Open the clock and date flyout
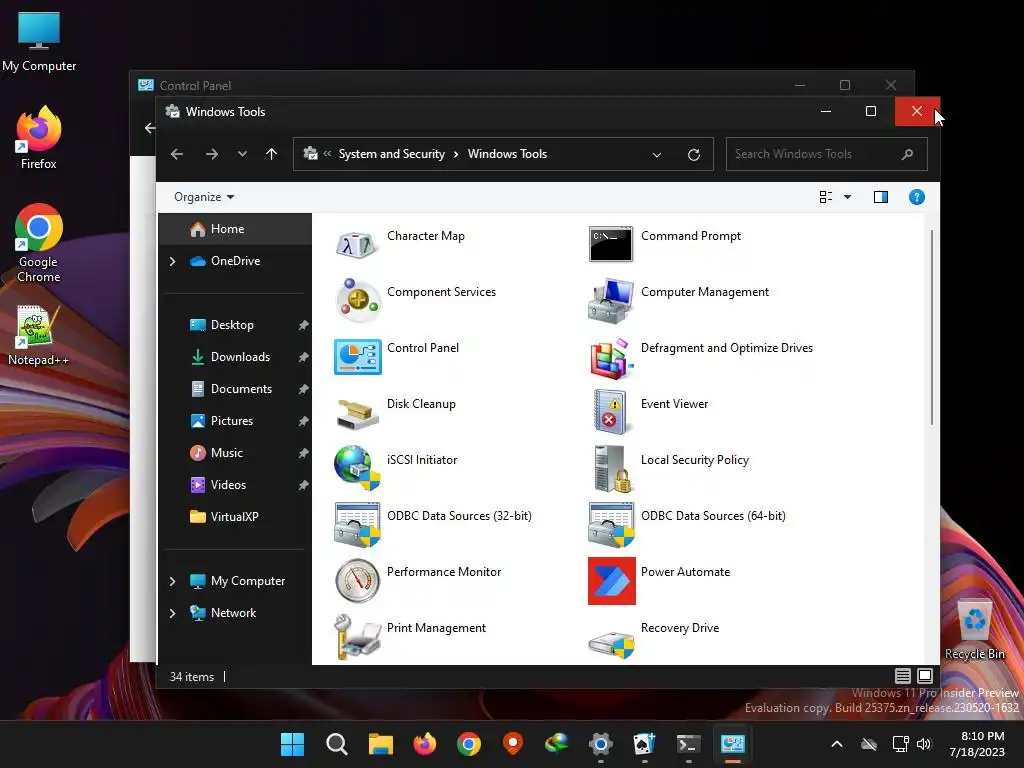Screen dimensions: 1024x768 (978, 744)
